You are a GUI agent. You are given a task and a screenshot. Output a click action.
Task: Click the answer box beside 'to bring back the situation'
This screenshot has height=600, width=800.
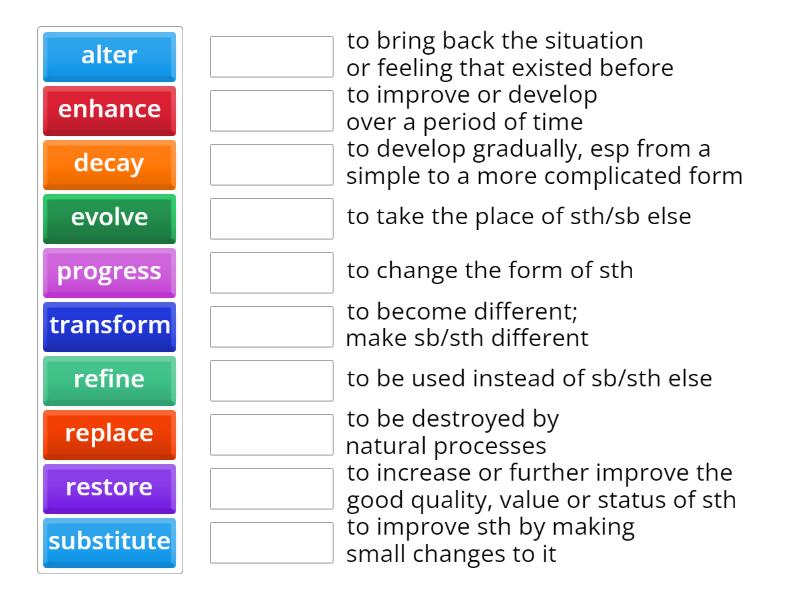271,55
